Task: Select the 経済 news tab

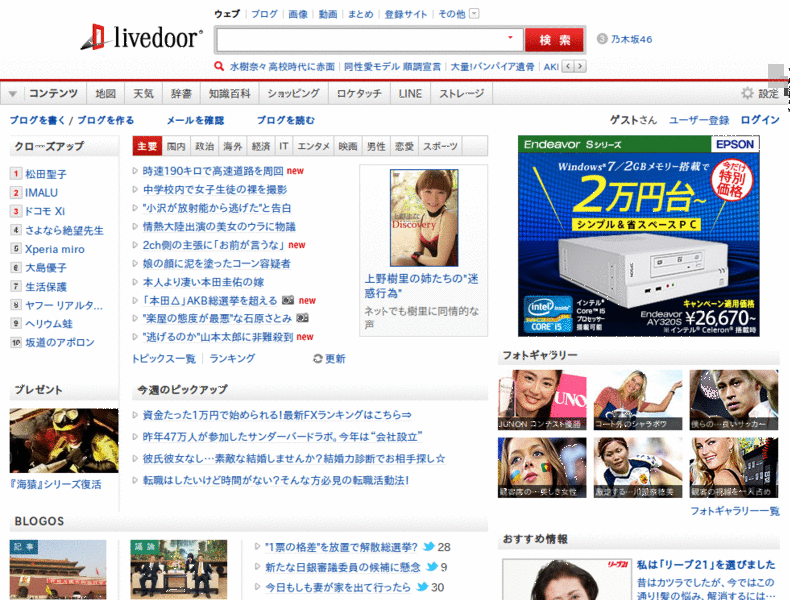Action: (x=261, y=146)
